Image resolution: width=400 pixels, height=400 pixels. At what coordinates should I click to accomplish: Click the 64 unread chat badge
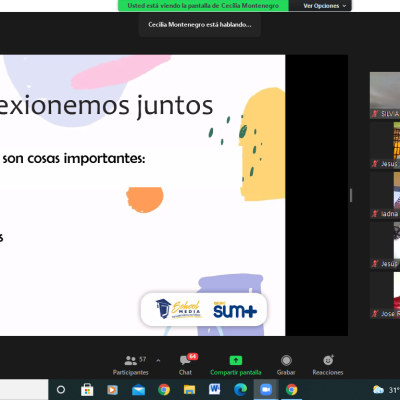(x=193, y=356)
